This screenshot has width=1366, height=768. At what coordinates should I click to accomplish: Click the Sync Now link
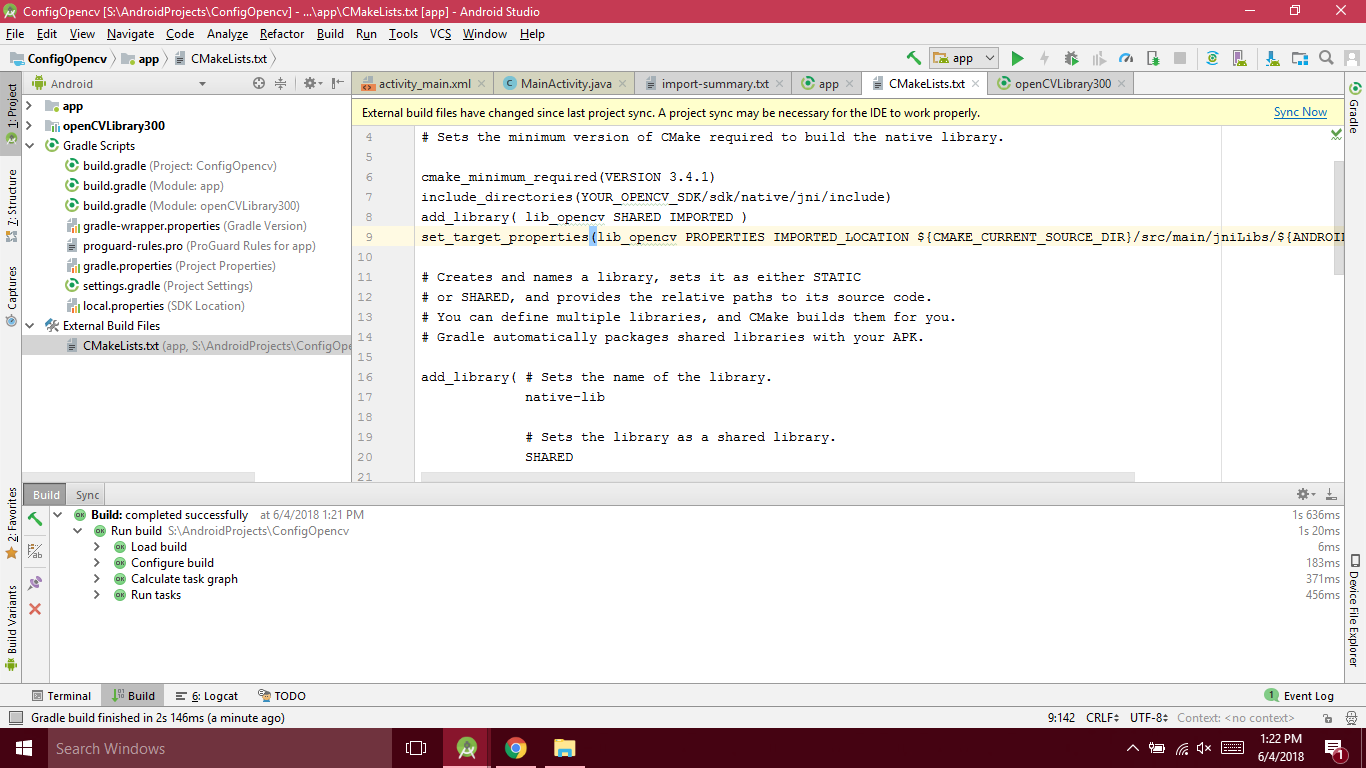[x=1300, y=113]
